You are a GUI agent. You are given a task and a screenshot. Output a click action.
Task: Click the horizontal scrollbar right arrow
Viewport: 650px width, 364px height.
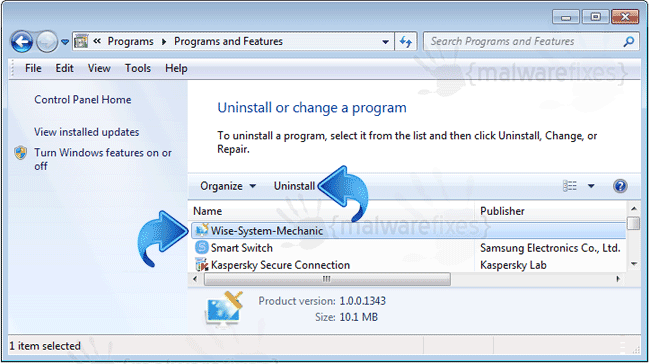[618, 279]
